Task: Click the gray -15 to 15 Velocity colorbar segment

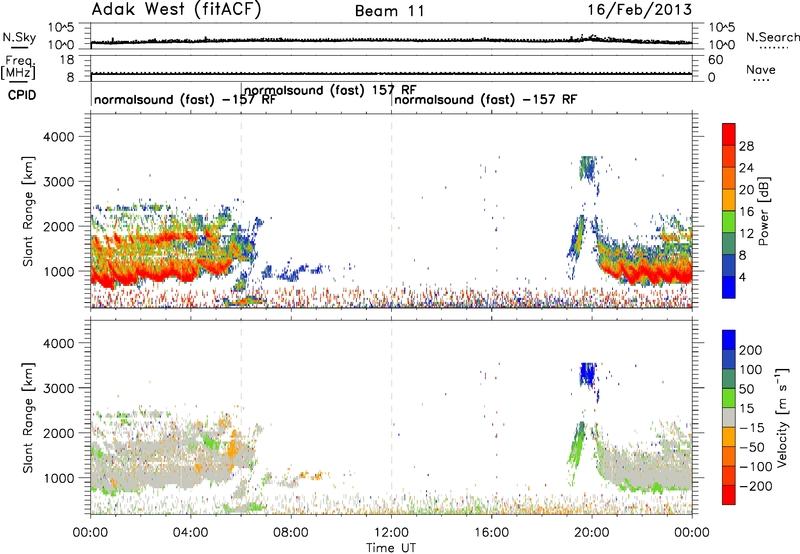Action: 729,417
